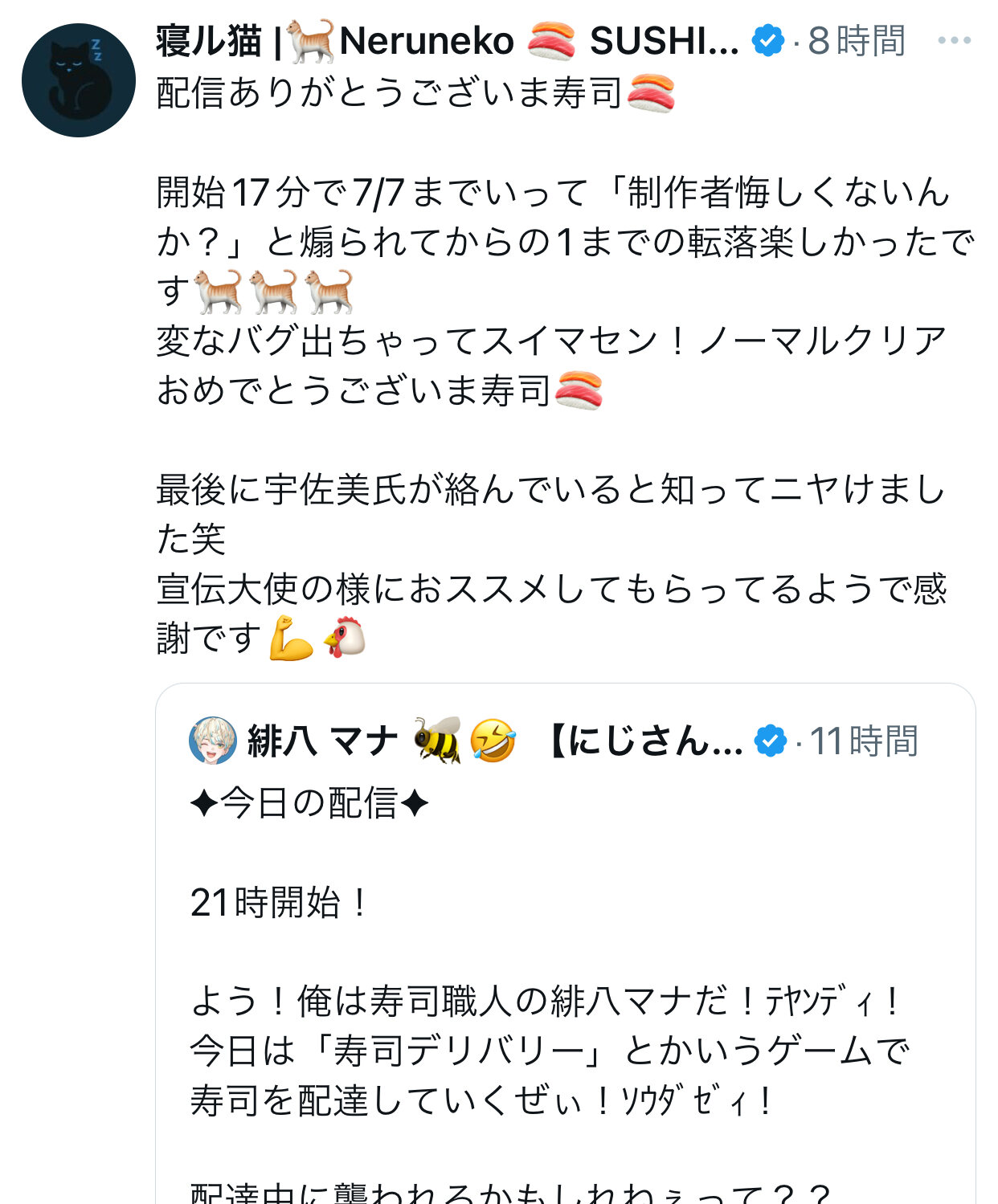Tap the rolling laughing emoji in quoted name
Viewport: 998px width, 1204px height.
(492, 741)
